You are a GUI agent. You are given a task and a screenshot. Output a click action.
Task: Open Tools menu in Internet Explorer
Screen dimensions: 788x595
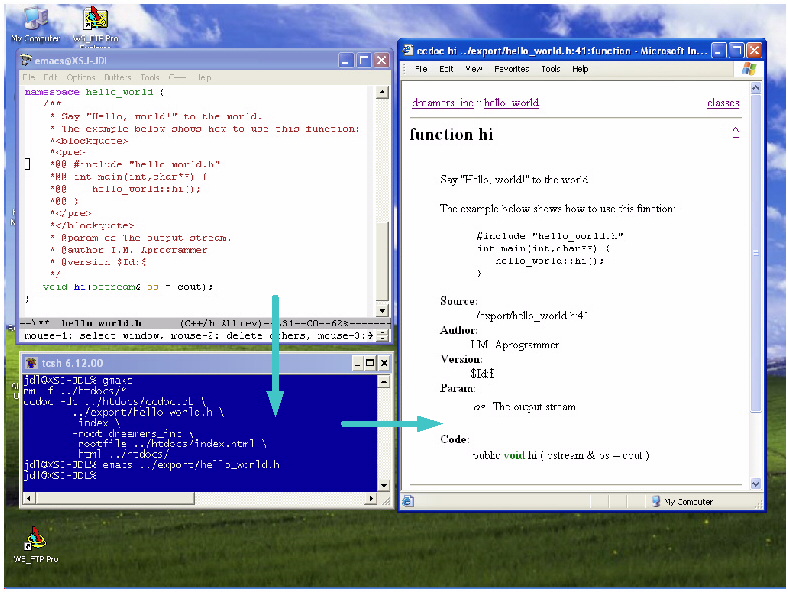[550, 69]
